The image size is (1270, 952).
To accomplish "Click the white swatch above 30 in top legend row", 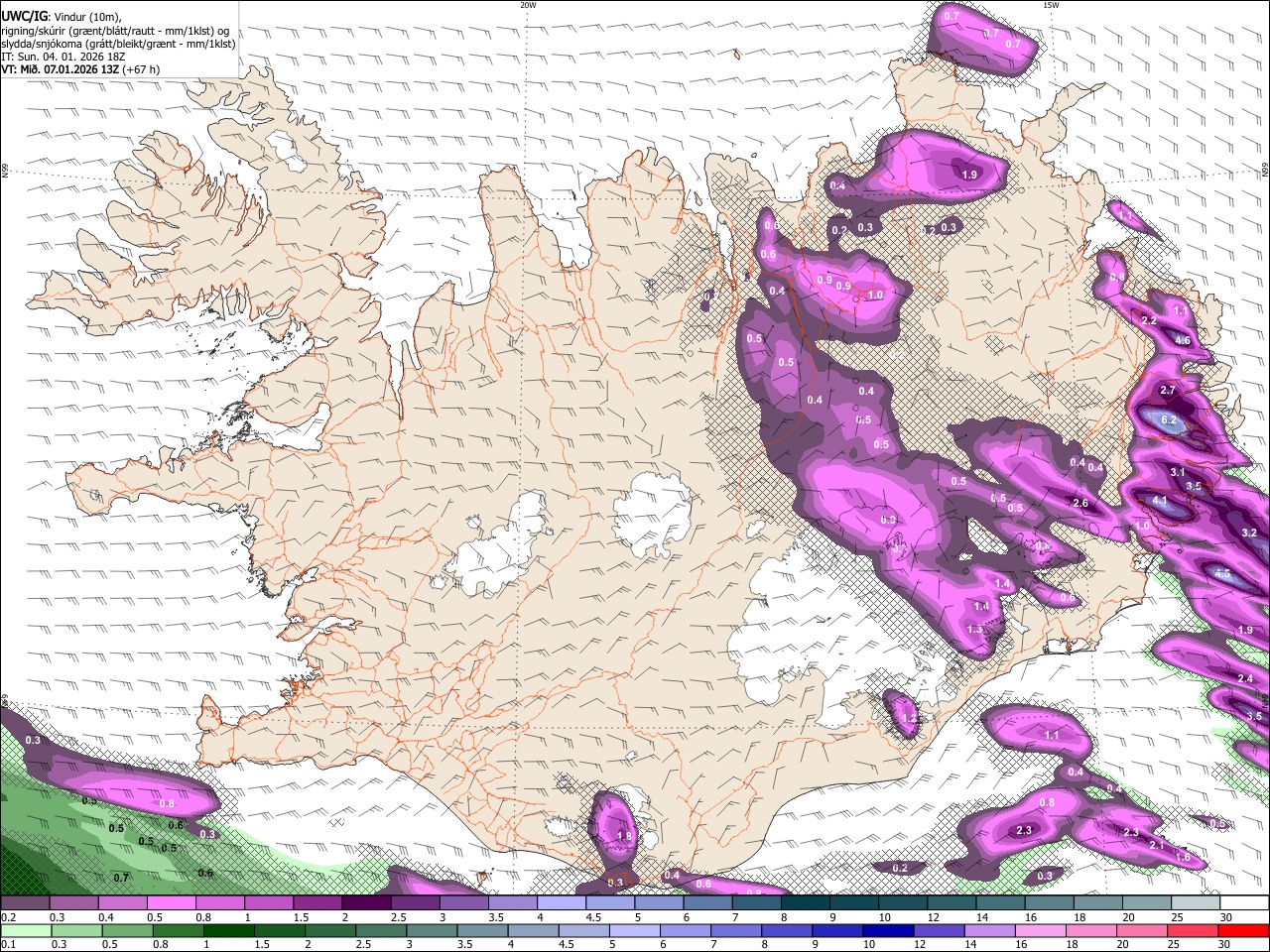I will coord(1244,903).
